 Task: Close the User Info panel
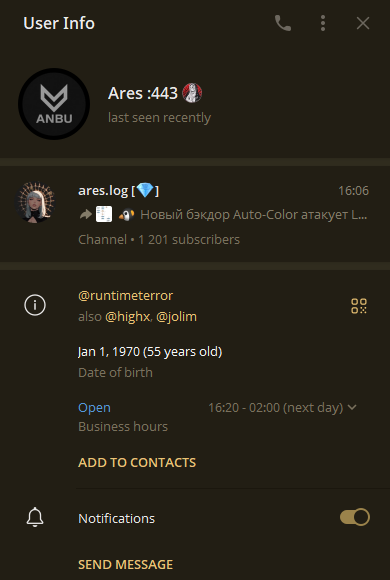point(363,23)
